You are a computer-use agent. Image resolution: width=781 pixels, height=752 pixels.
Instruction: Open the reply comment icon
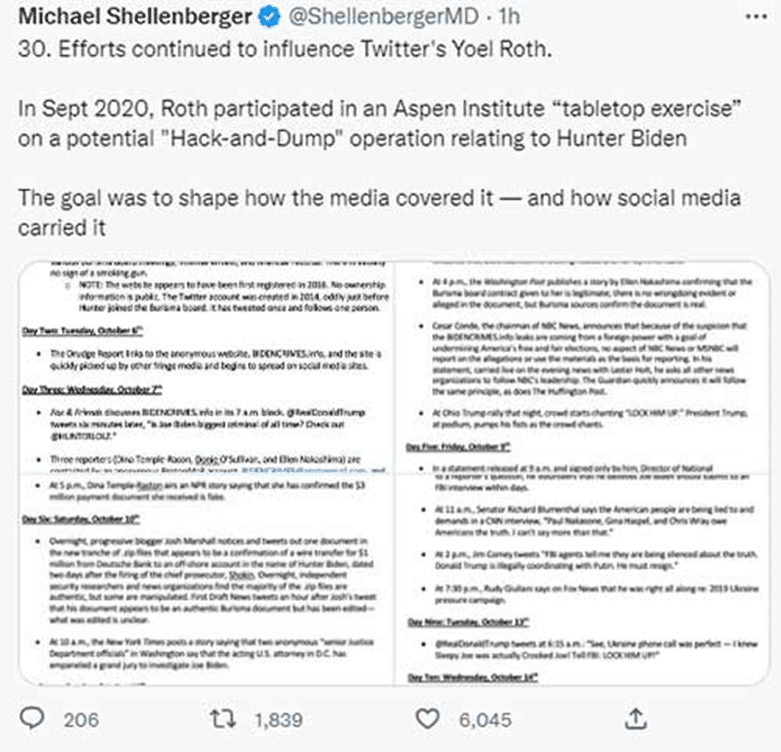click(32, 719)
